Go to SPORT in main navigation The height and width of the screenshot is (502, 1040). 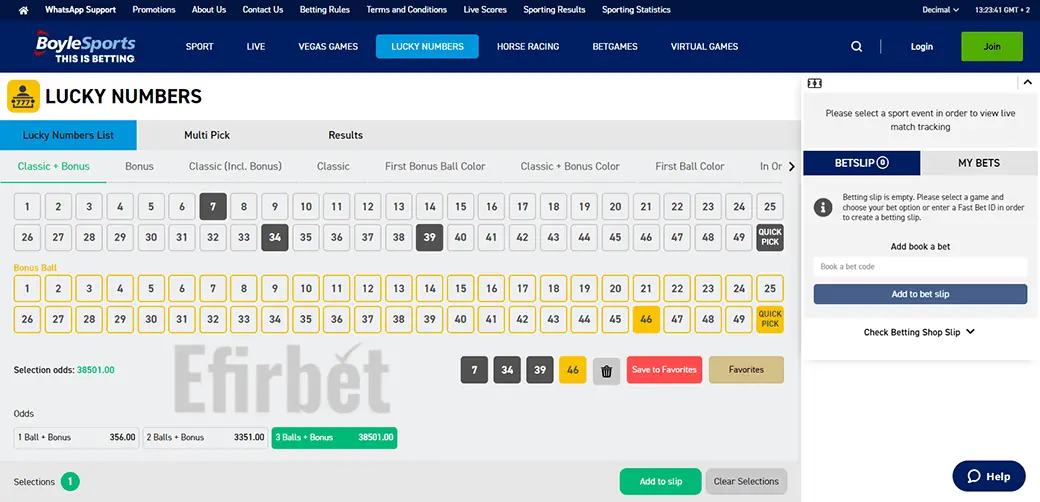pyautogui.click(x=200, y=46)
